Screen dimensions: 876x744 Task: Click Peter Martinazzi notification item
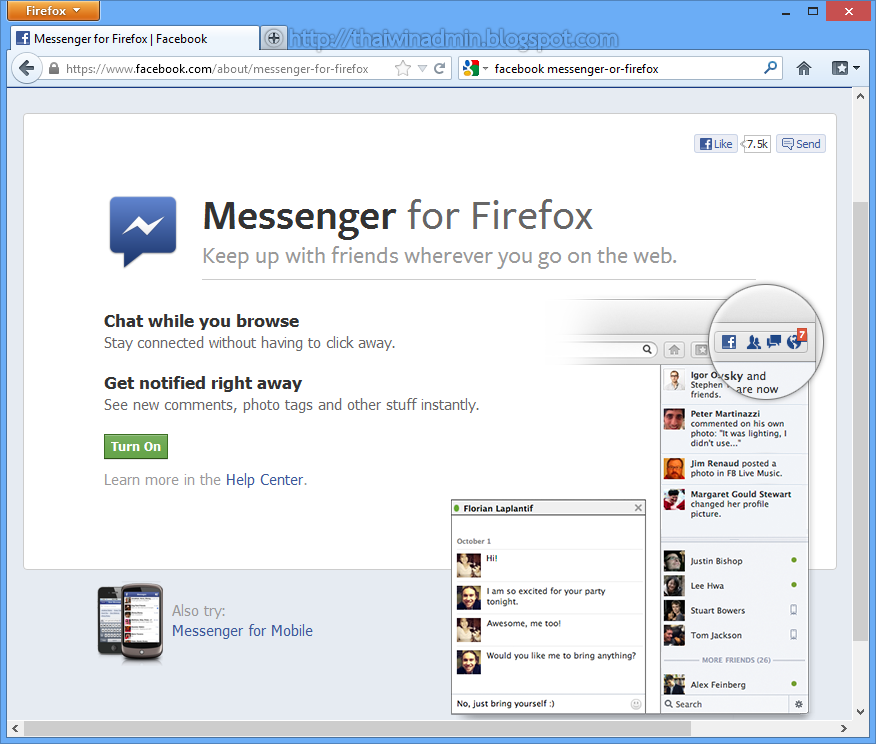pyautogui.click(x=735, y=428)
